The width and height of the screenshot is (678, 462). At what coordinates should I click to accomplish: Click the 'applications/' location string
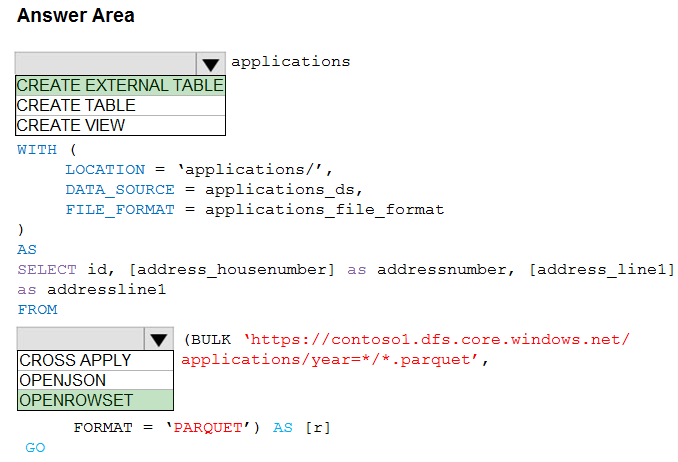251,170
